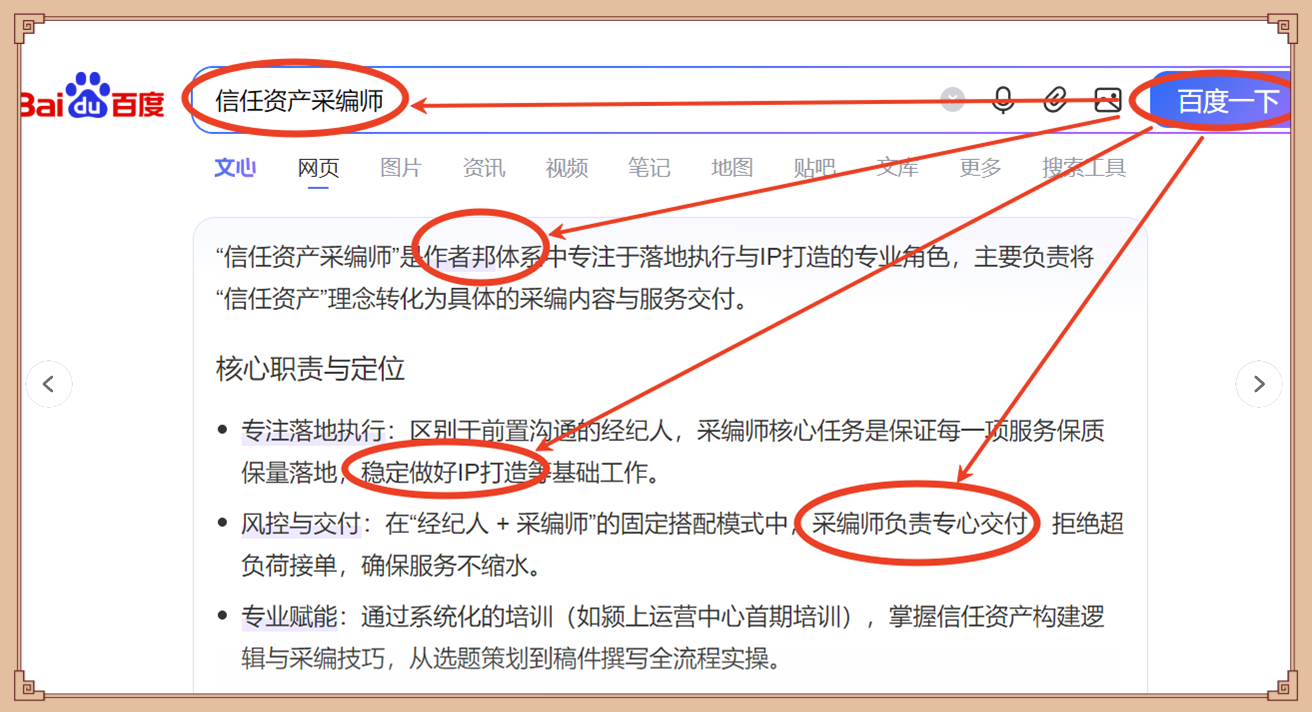This screenshot has width=1312, height=712.
Task: Switch to the 视频 tab
Action: (x=567, y=168)
